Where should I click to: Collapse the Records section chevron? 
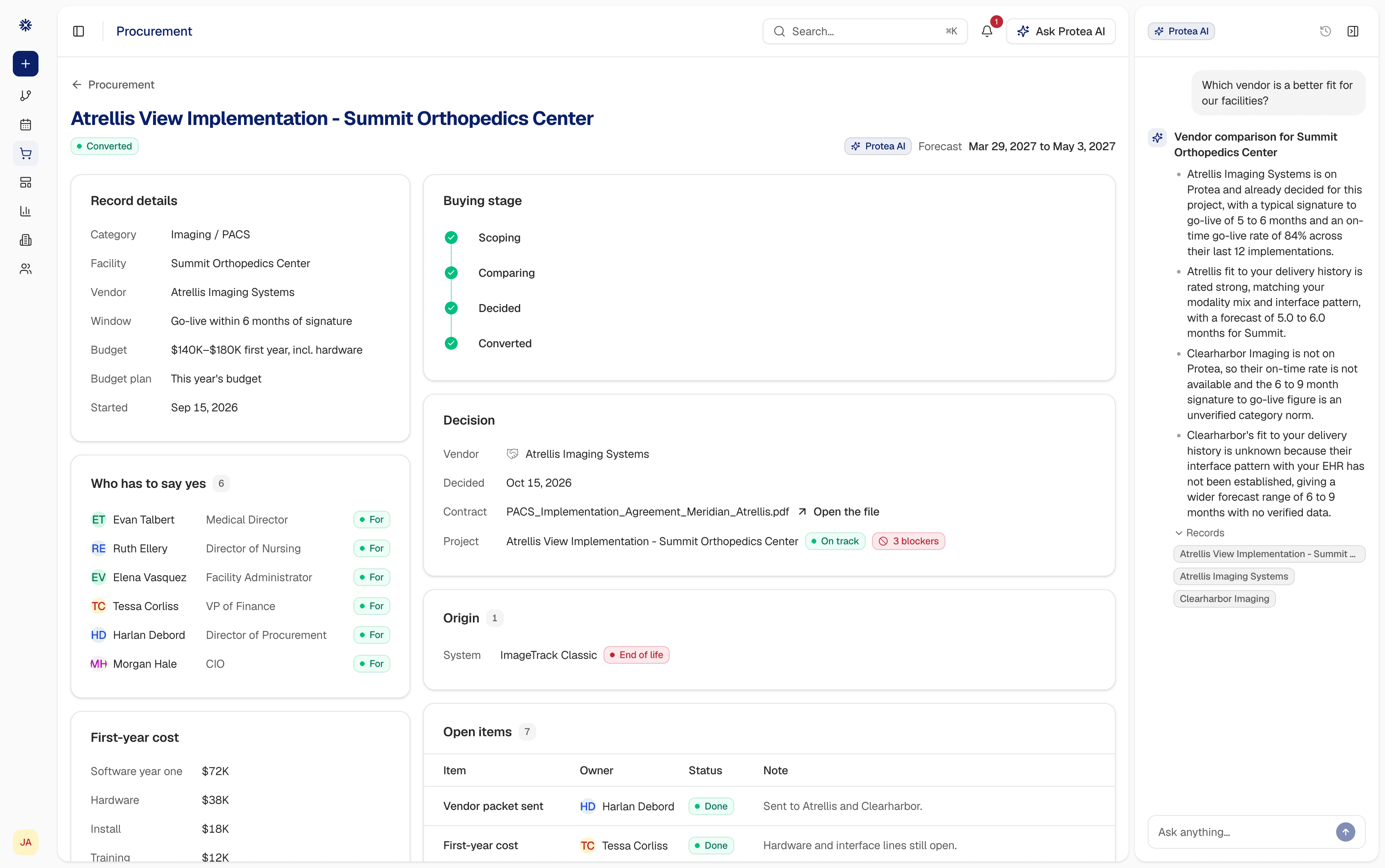1179,533
